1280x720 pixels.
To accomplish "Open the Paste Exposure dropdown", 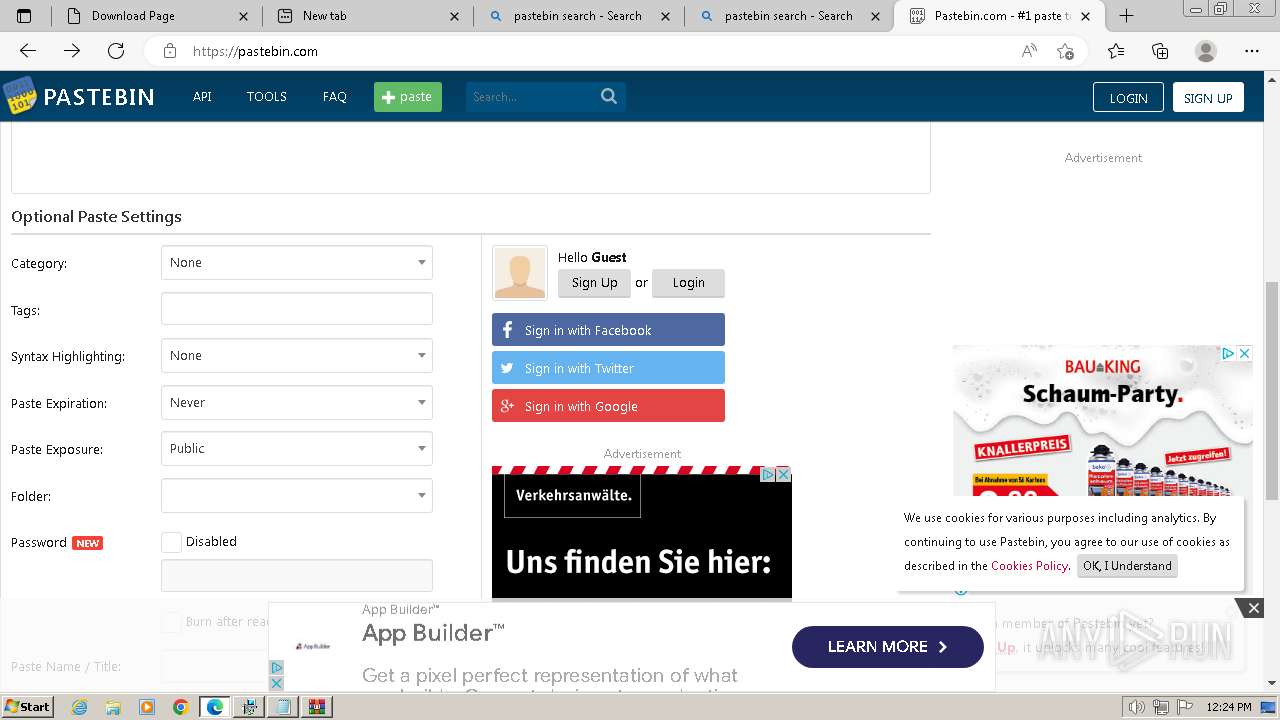I will [x=297, y=449].
